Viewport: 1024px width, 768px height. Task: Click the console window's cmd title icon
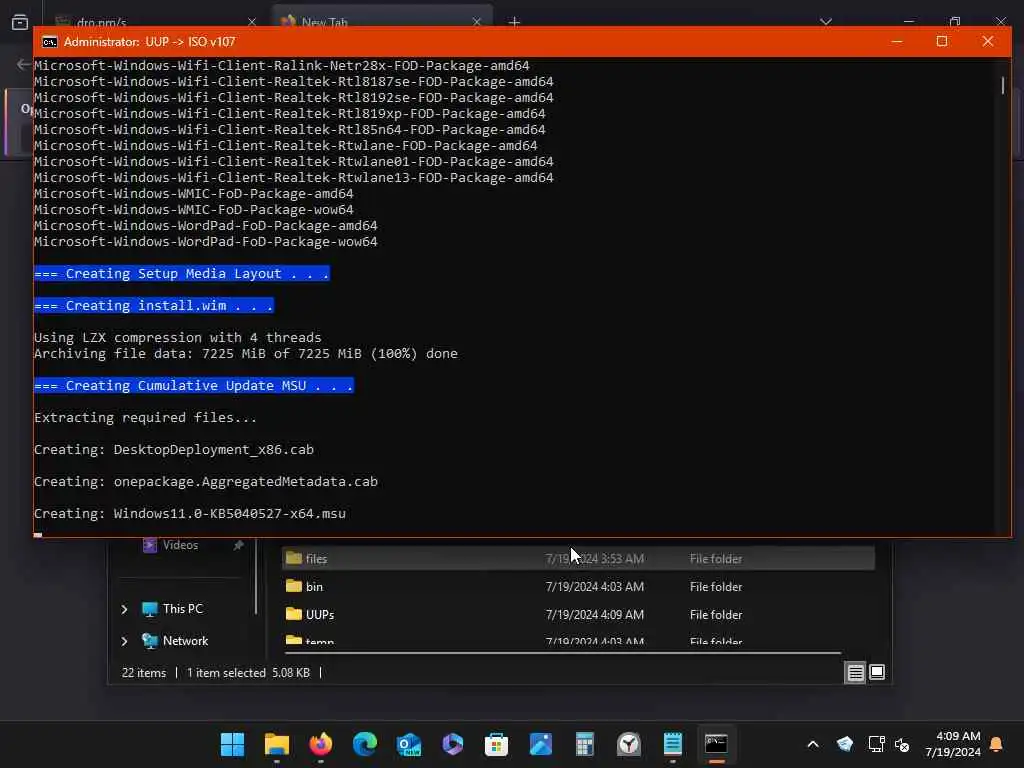coord(49,42)
